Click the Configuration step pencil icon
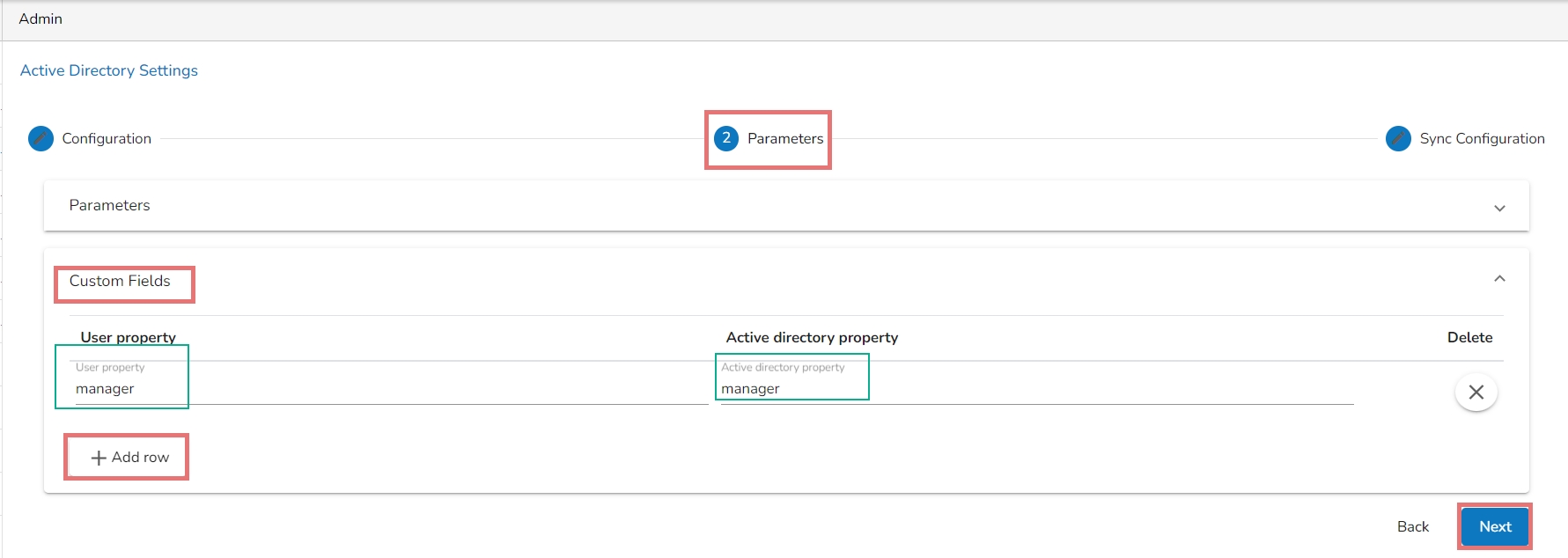 tap(40, 139)
